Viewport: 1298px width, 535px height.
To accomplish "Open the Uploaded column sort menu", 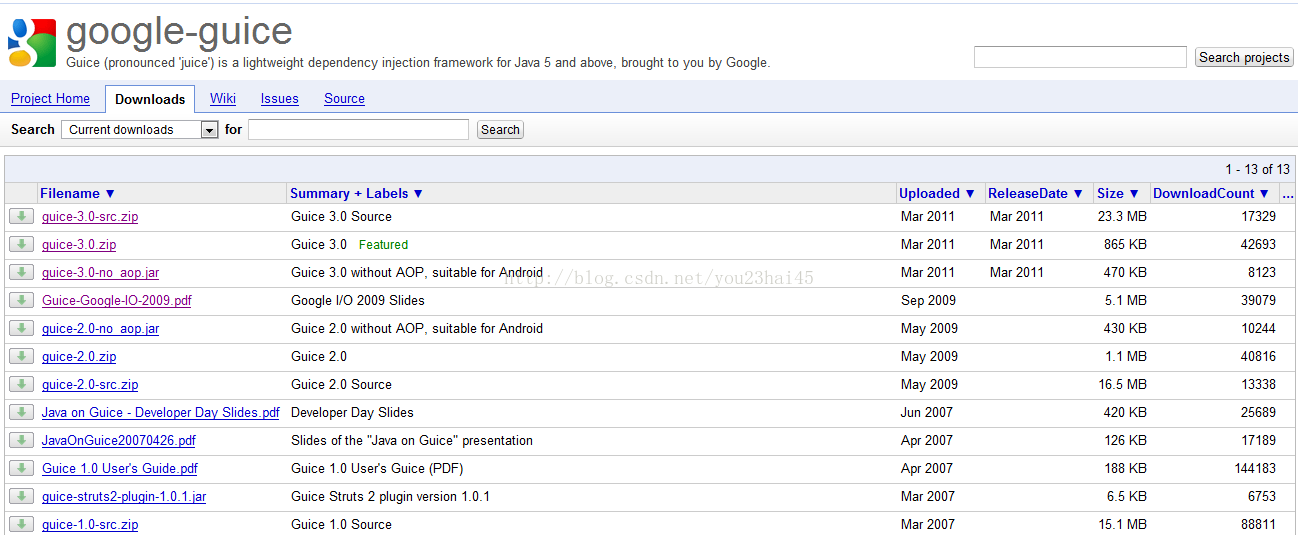I will 937,194.
